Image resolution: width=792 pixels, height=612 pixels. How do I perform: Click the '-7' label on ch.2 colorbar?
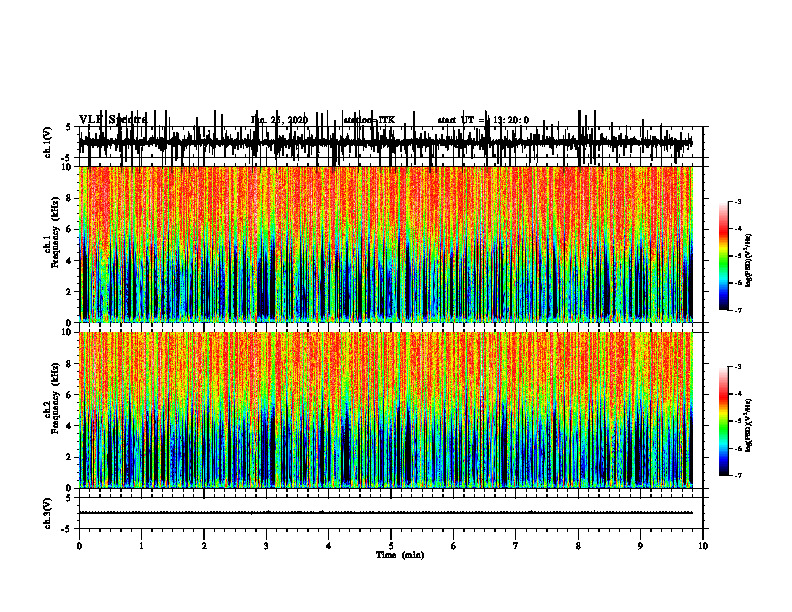click(x=738, y=476)
